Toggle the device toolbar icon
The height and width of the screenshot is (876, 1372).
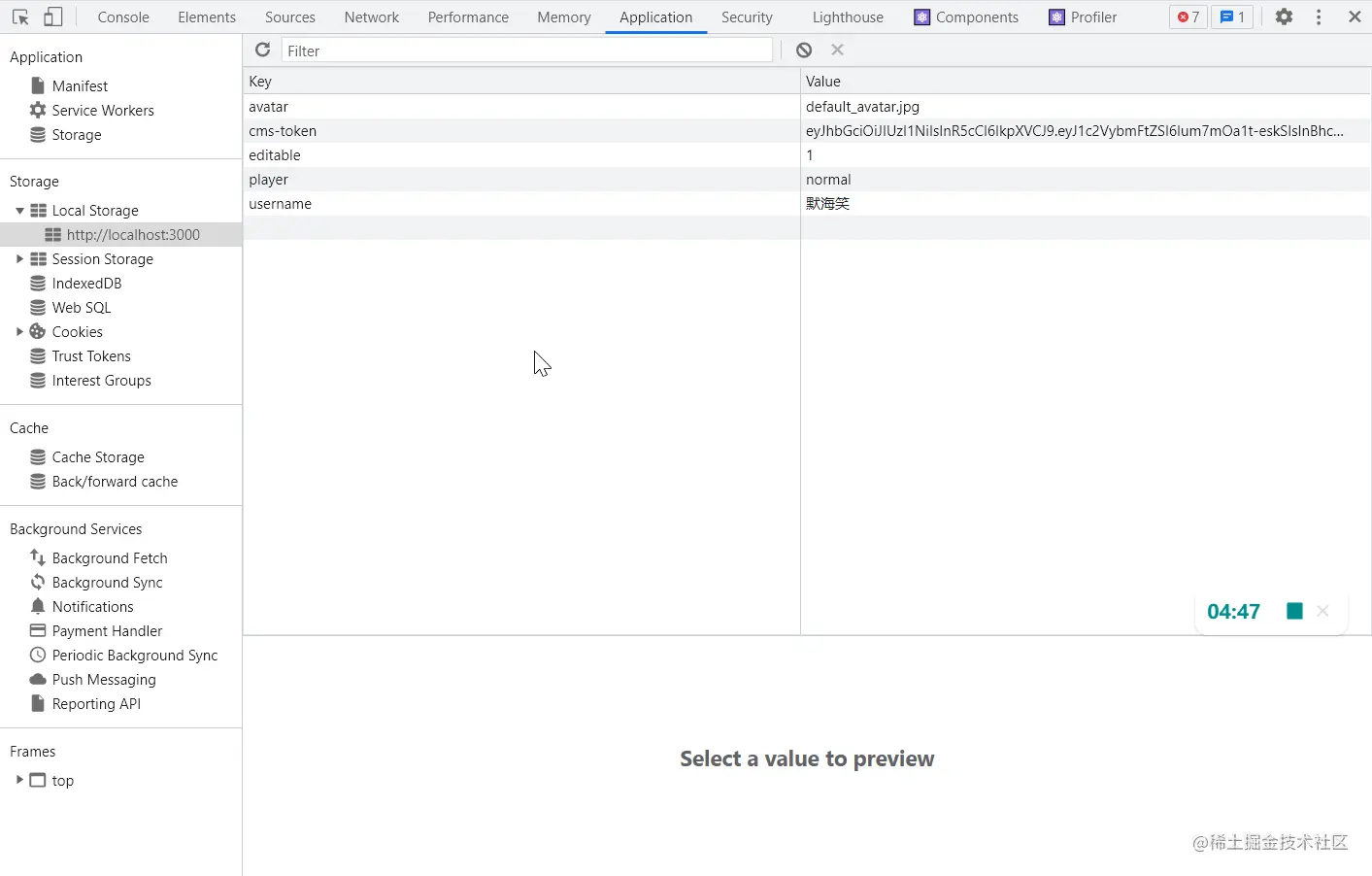(x=53, y=17)
